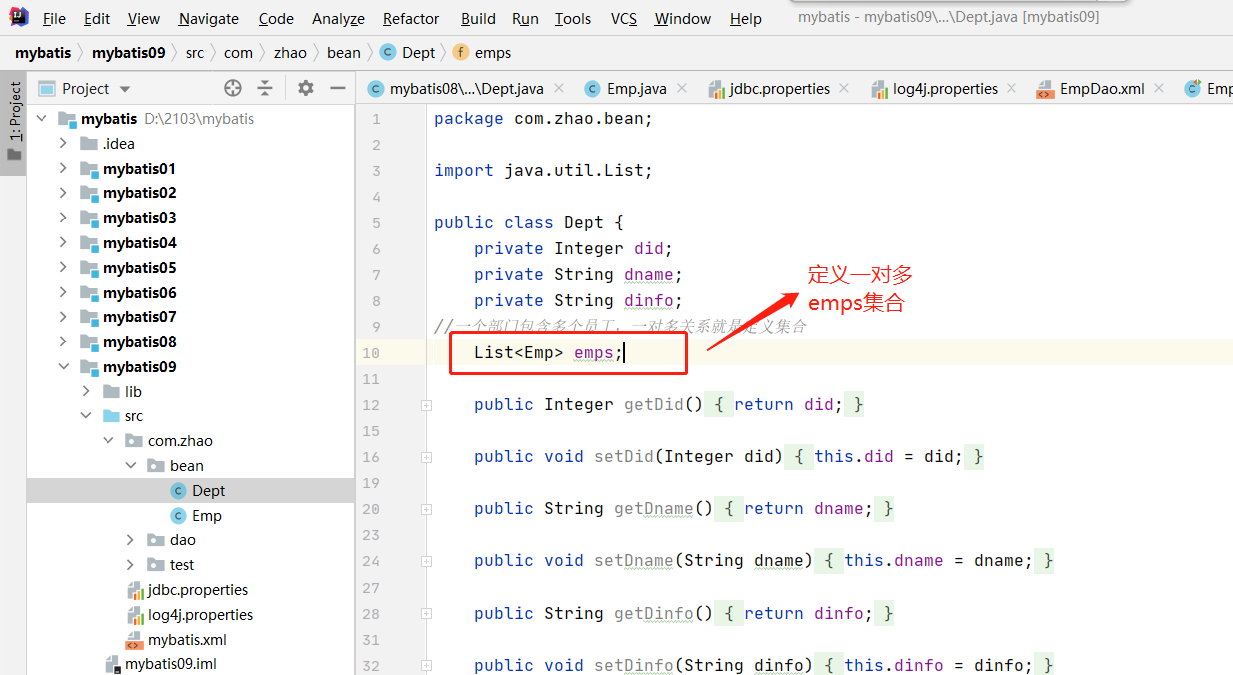Screen dimensions: 1233x675
Task: Close the mybatis08 Dept.java tab
Action: 558,88
